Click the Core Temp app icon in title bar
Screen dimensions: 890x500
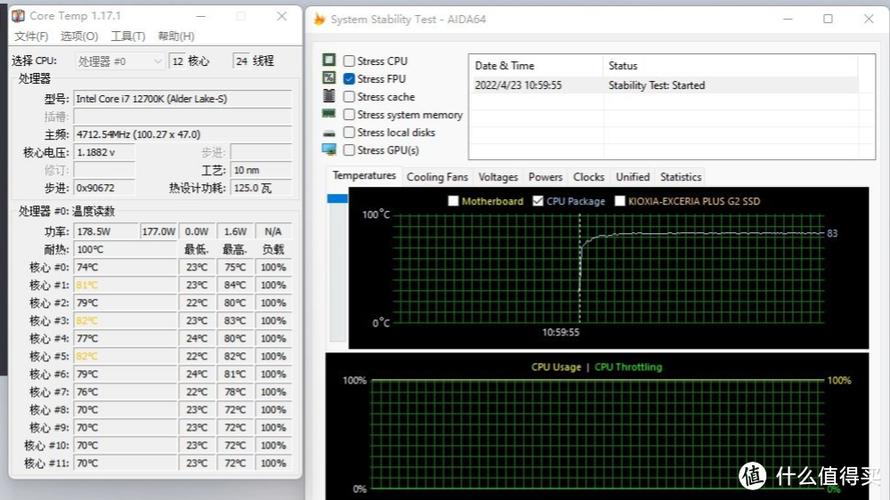point(18,16)
